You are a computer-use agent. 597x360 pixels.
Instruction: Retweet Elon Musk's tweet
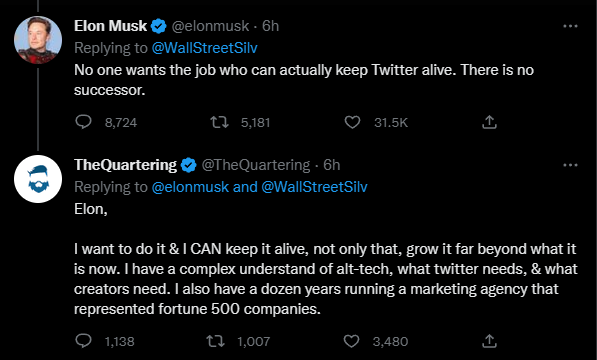(x=219, y=122)
